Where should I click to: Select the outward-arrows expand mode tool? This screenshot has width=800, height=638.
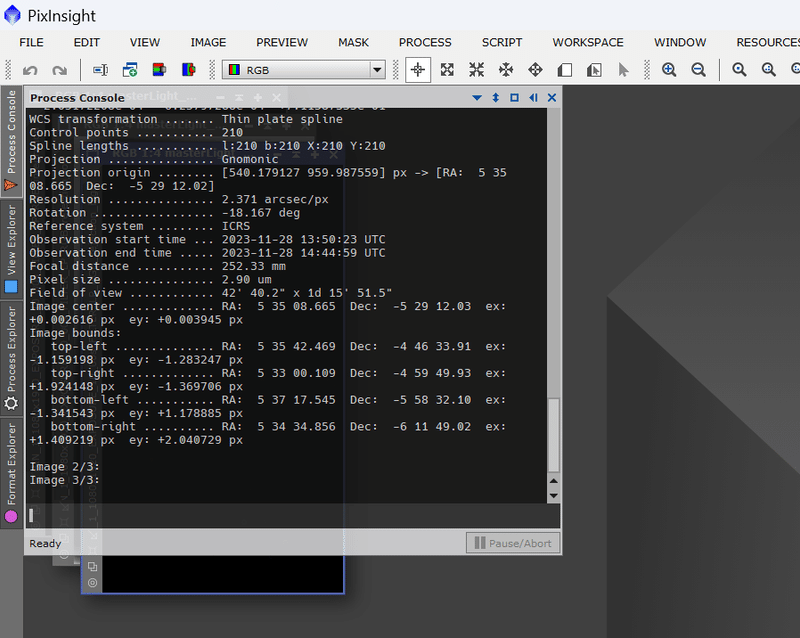click(x=447, y=70)
